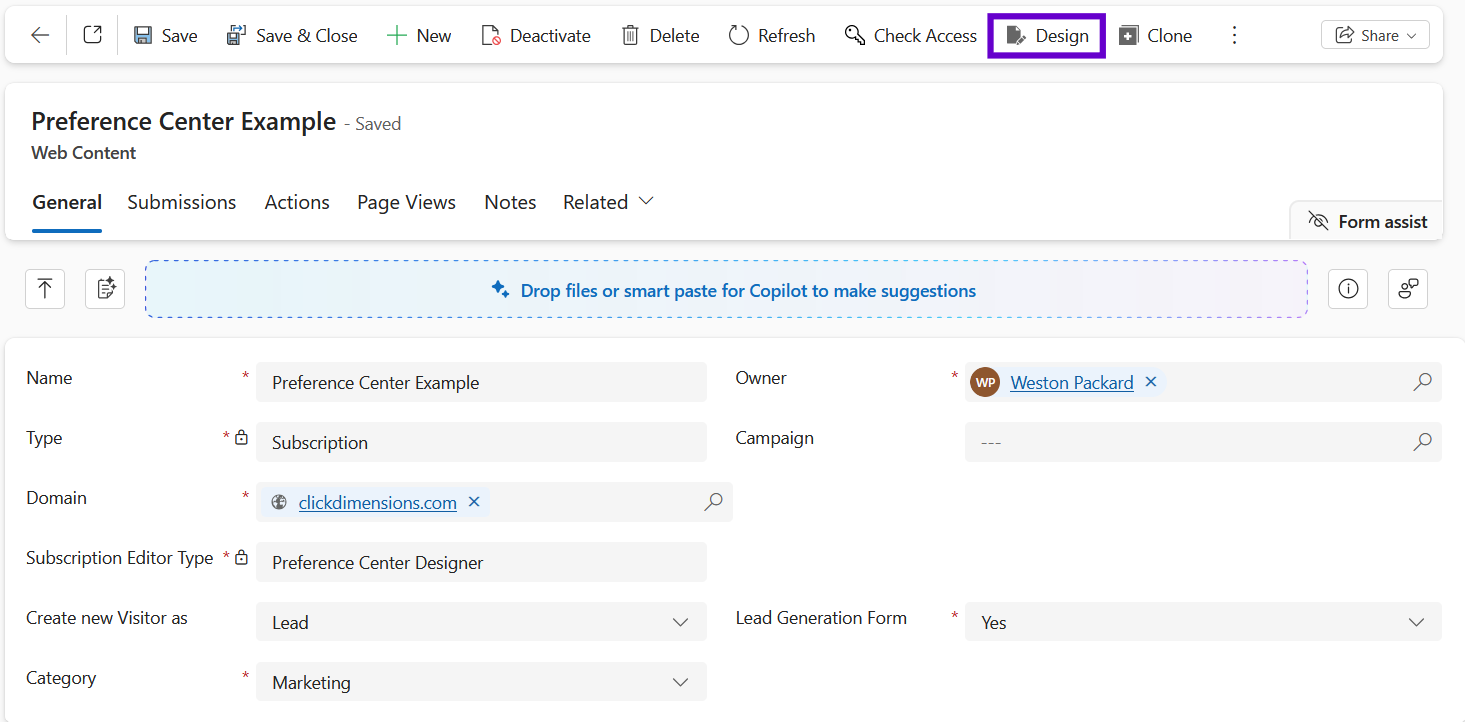Delete the record
This screenshot has width=1465, height=722.
pos(660,35)
